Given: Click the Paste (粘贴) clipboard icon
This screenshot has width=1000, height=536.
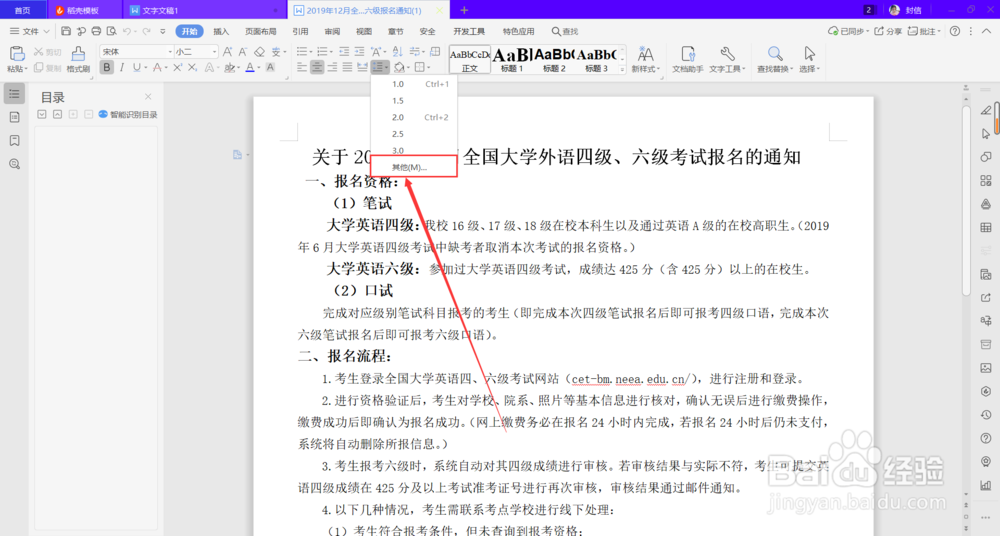Looking at the screenshot, I should pyautogui.click(x=17, y=54).
